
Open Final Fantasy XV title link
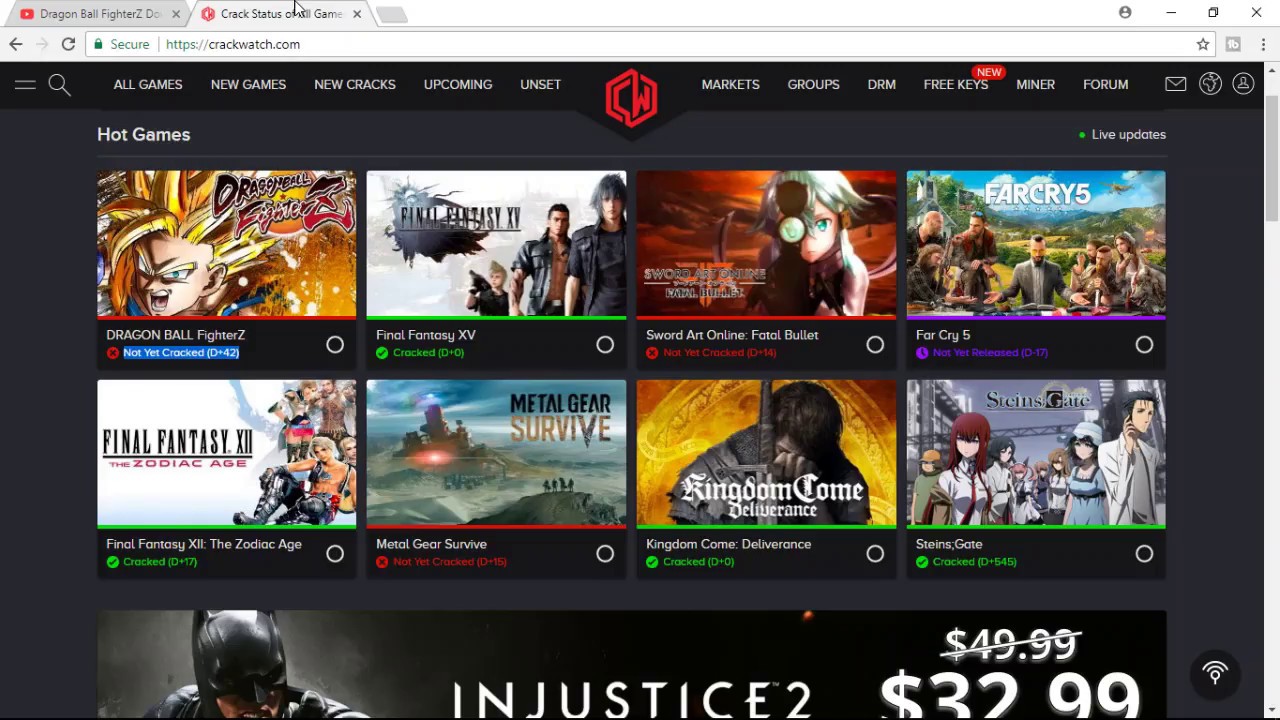click(x=425, y=335)
